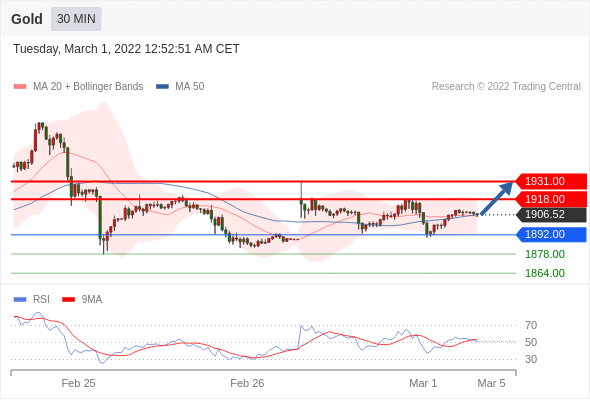Toggle the RSI legend marker

20,300
